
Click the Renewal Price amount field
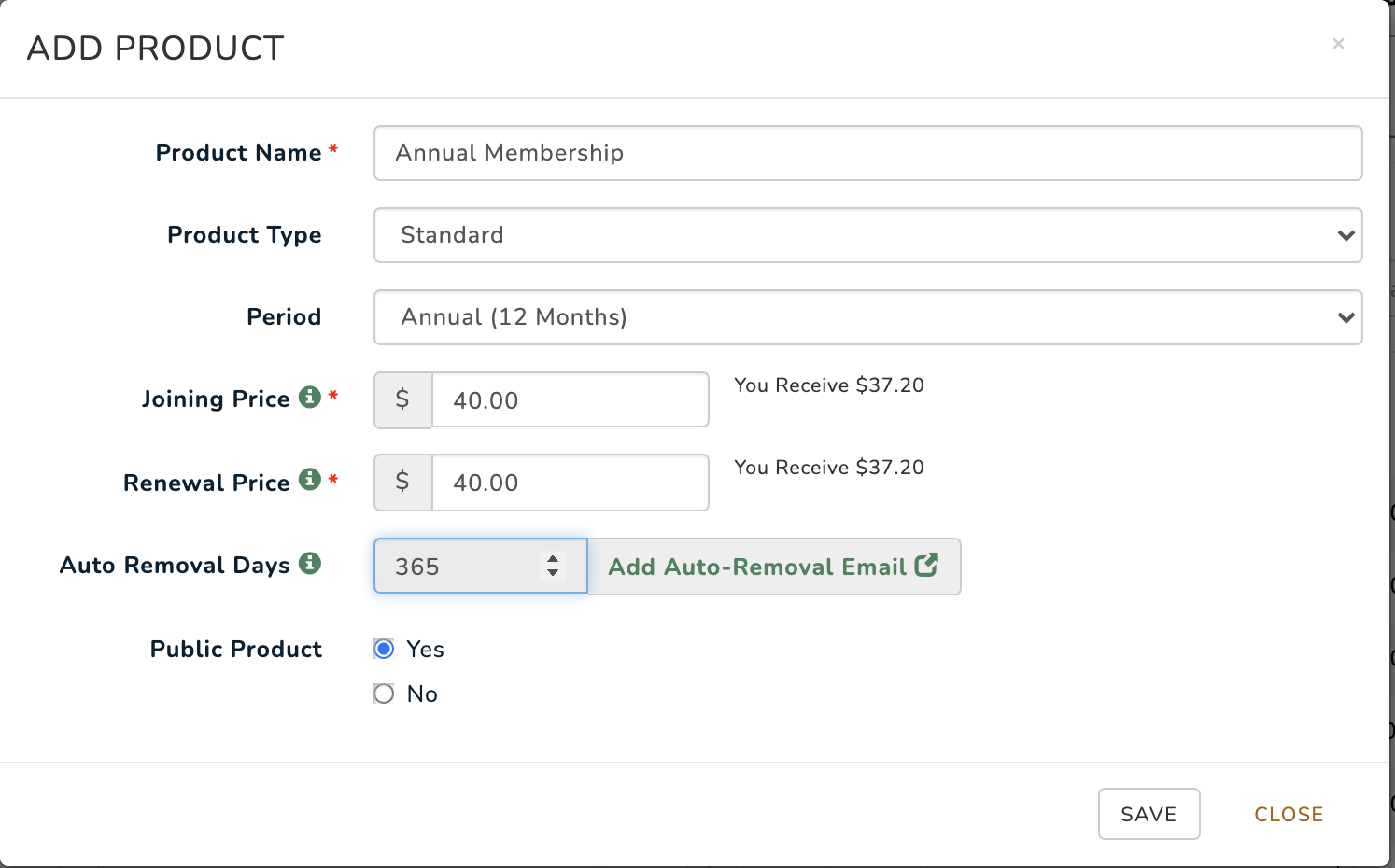click(570, 483)
